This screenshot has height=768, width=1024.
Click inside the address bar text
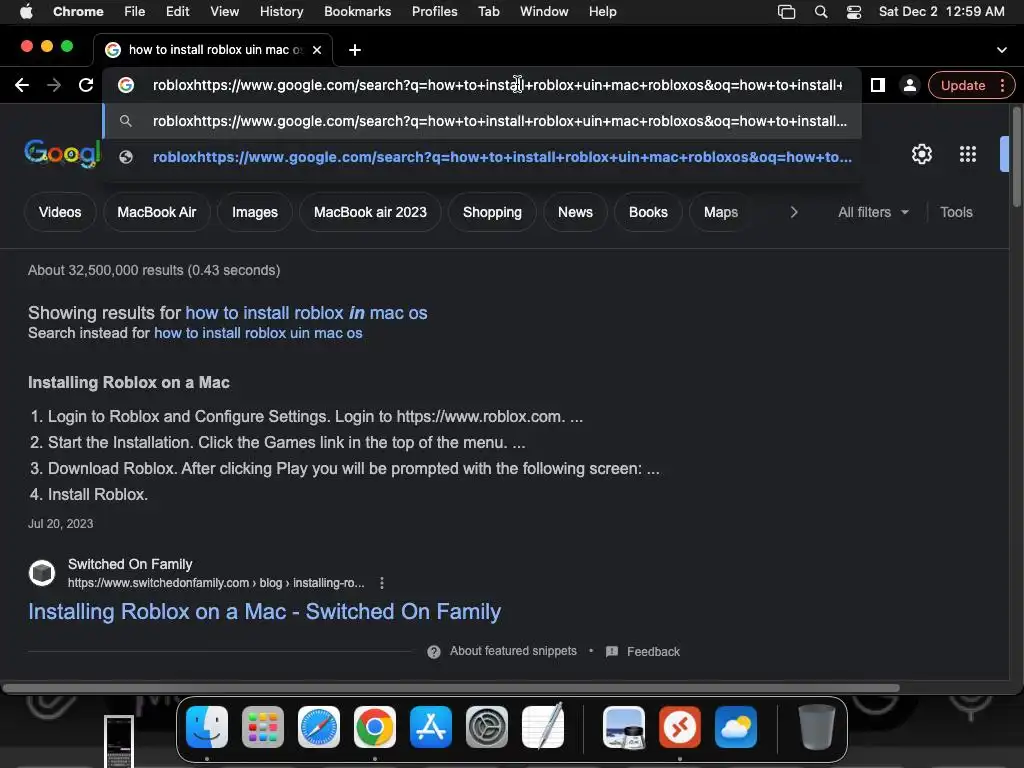click(x=496, y=85)
